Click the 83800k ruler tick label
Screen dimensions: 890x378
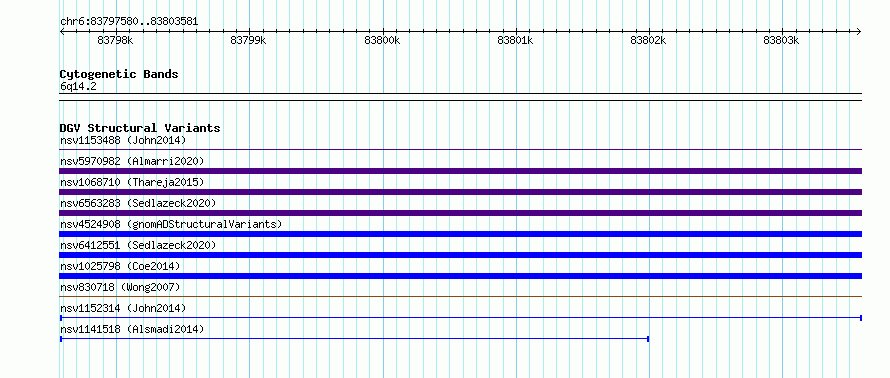[x=382, y=40]
